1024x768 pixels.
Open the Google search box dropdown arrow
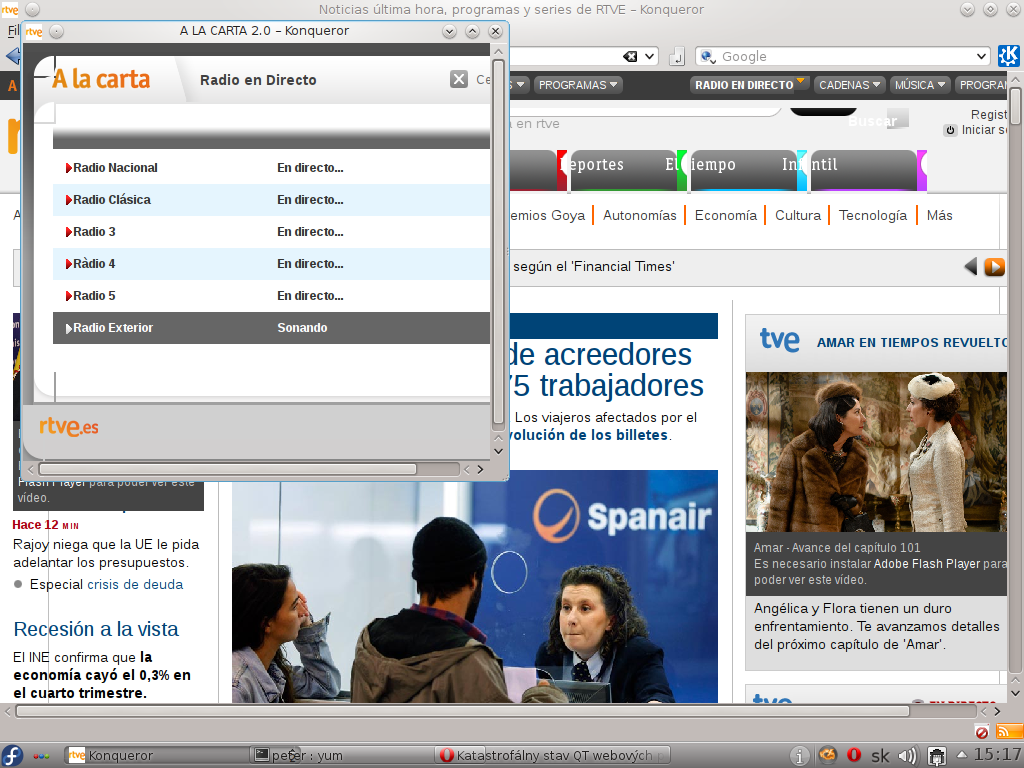pos(982,57)
